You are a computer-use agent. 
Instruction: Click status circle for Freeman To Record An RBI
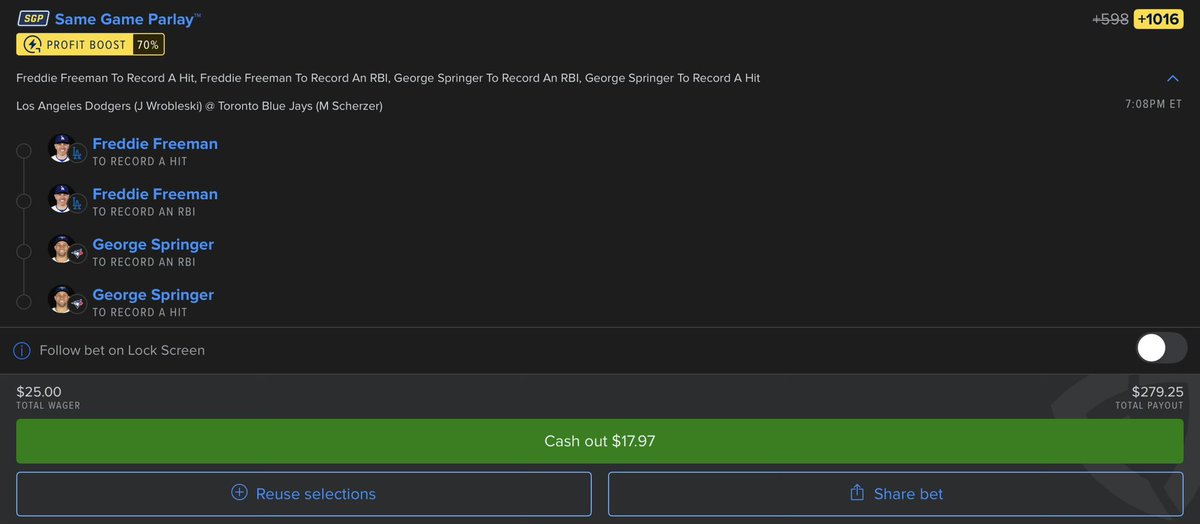(24, 201)
